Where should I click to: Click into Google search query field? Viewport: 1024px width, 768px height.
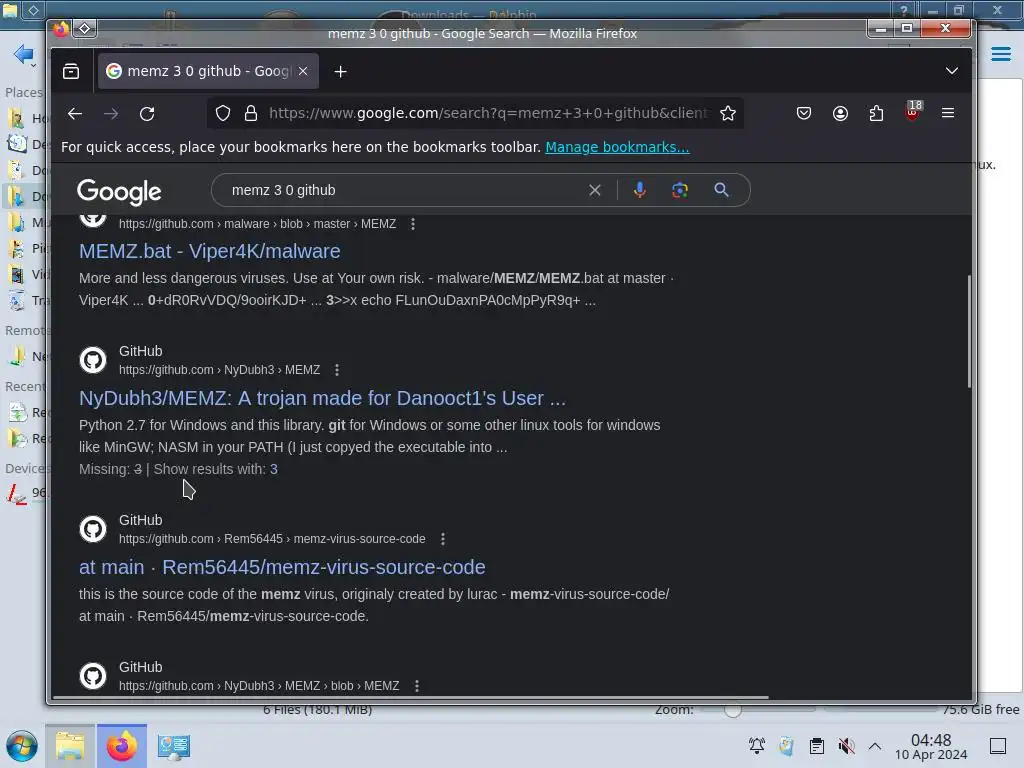[405, 190]
